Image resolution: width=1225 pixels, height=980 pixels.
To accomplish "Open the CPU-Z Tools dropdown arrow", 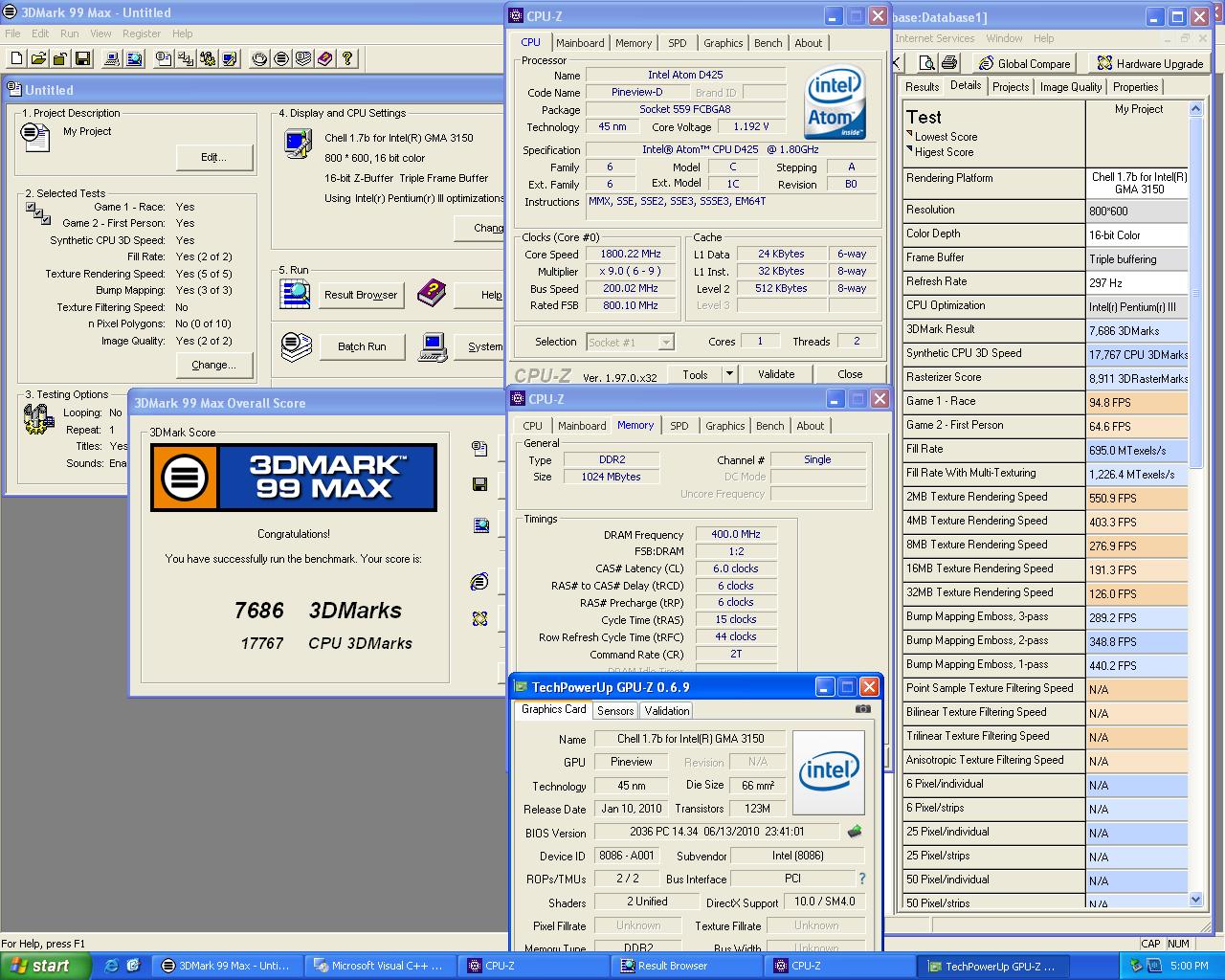I will click(x=729, y=374).
